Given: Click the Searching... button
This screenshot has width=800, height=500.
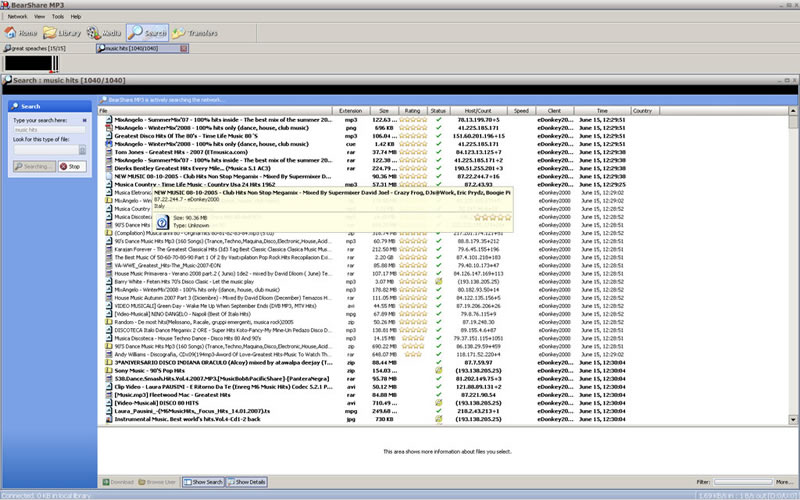Looking at the screenshot, I should [34, 166].
